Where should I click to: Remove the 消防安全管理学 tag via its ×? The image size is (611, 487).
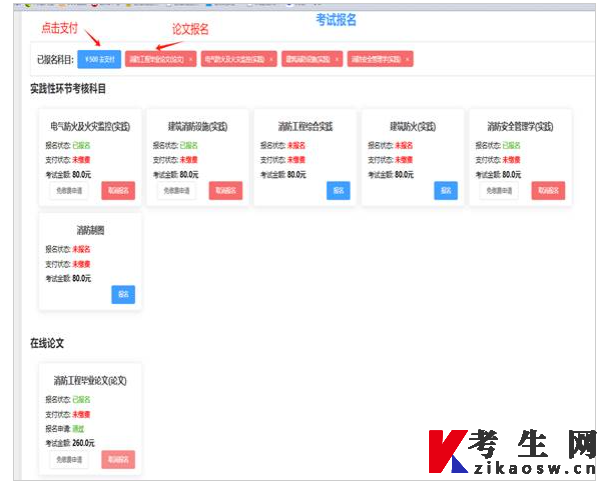pyautogui.click(x=407, y=59)
